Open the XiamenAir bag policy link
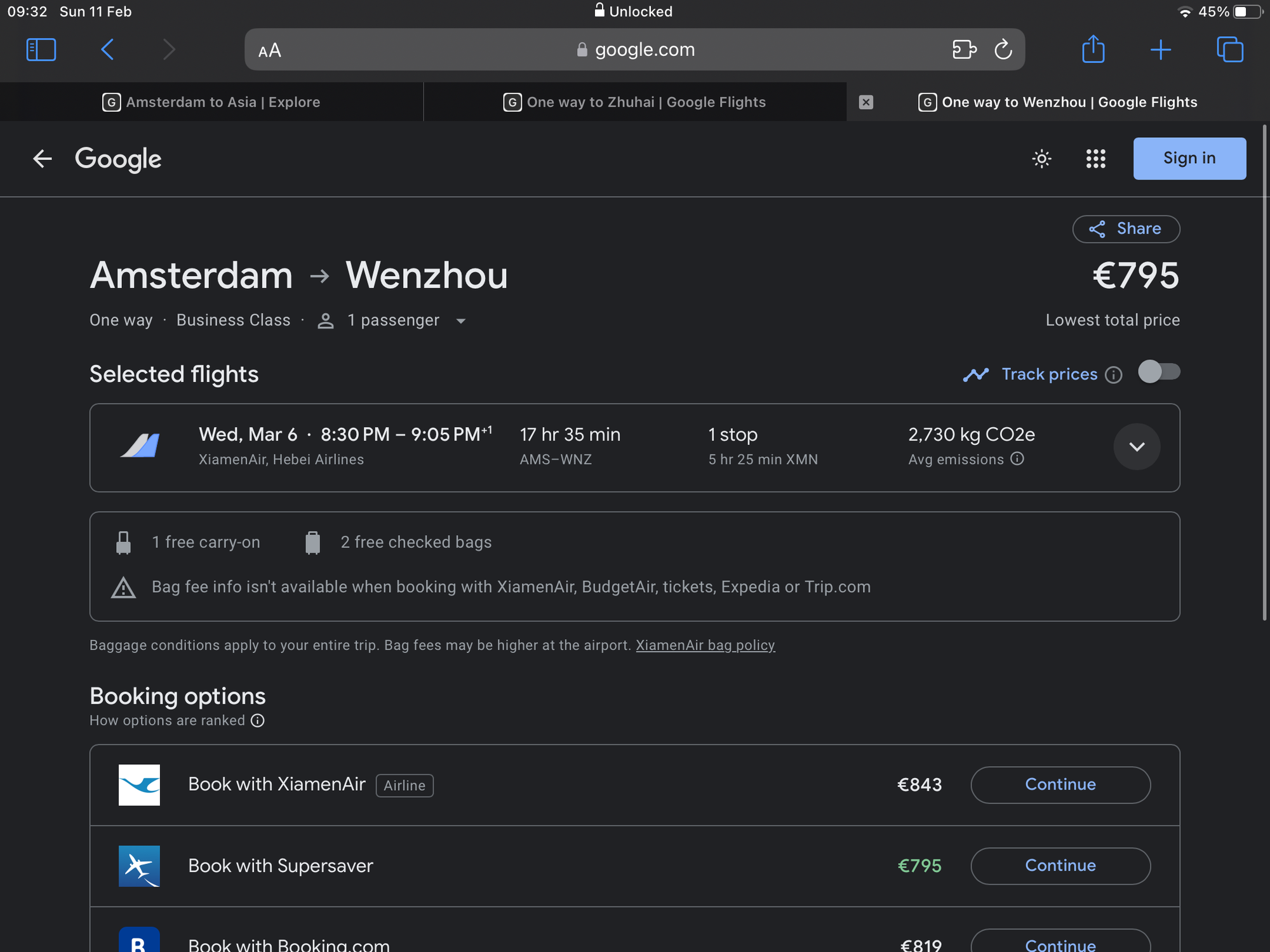This screenshot has height=952, width=1270. [x=705, y=645]
